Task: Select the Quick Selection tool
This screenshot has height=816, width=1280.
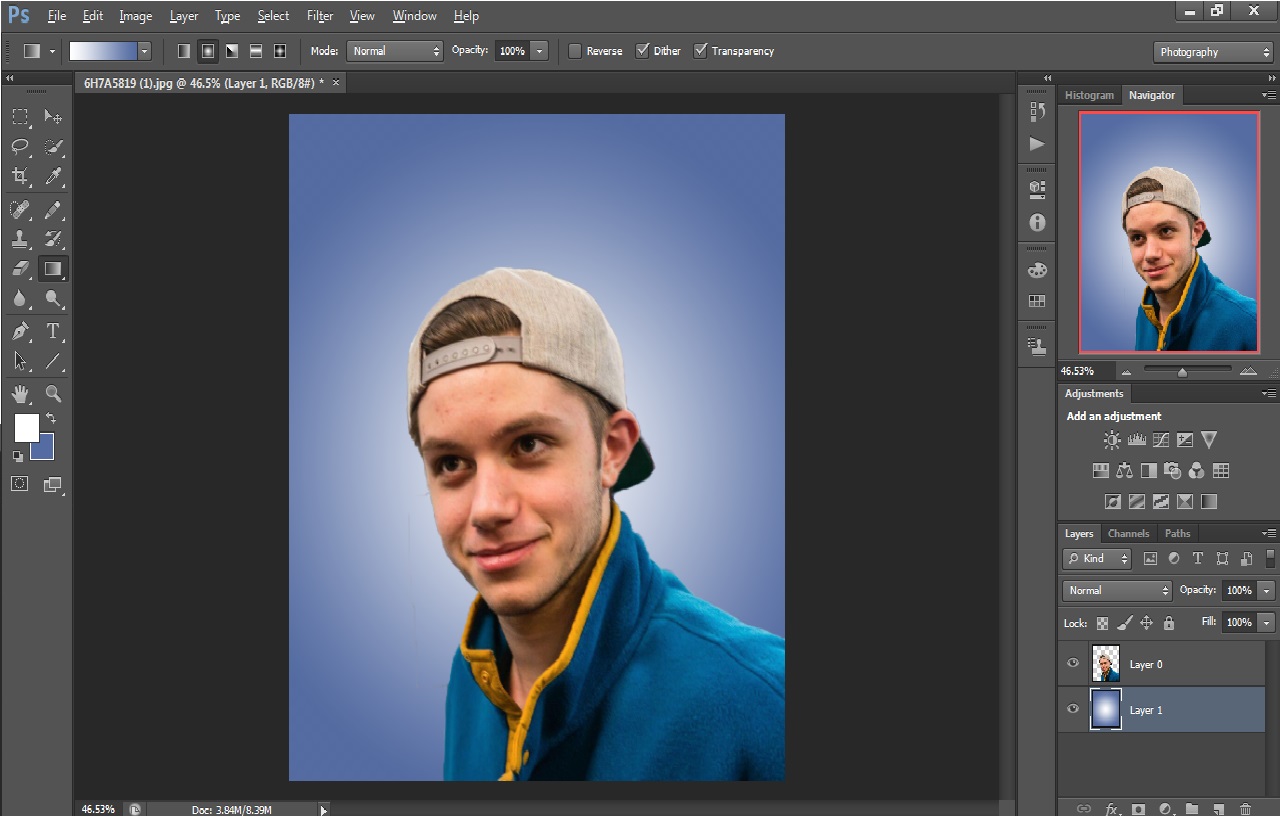Action: [x=54, y=147]
